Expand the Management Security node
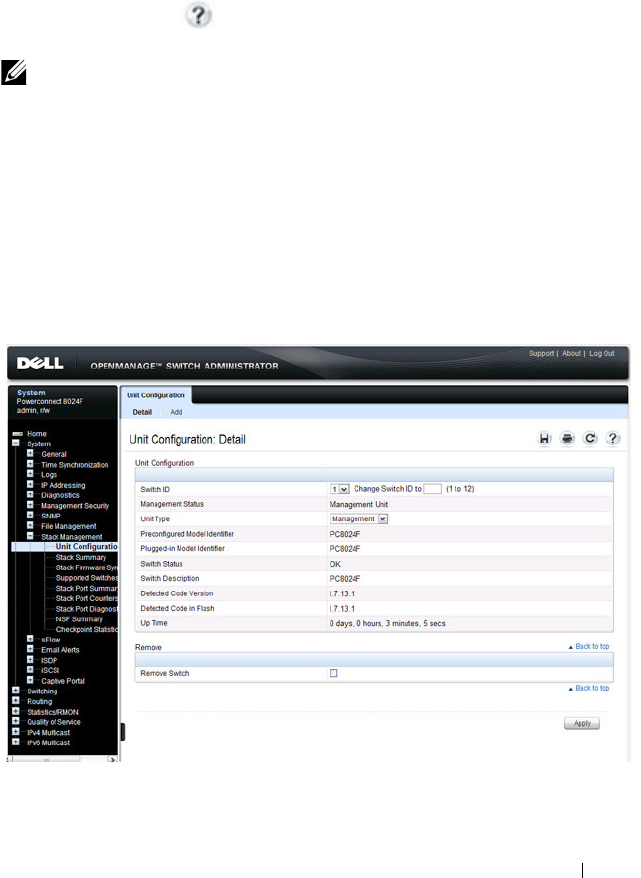Viewport: 641px width, 878px height. [x=30, y=505]
